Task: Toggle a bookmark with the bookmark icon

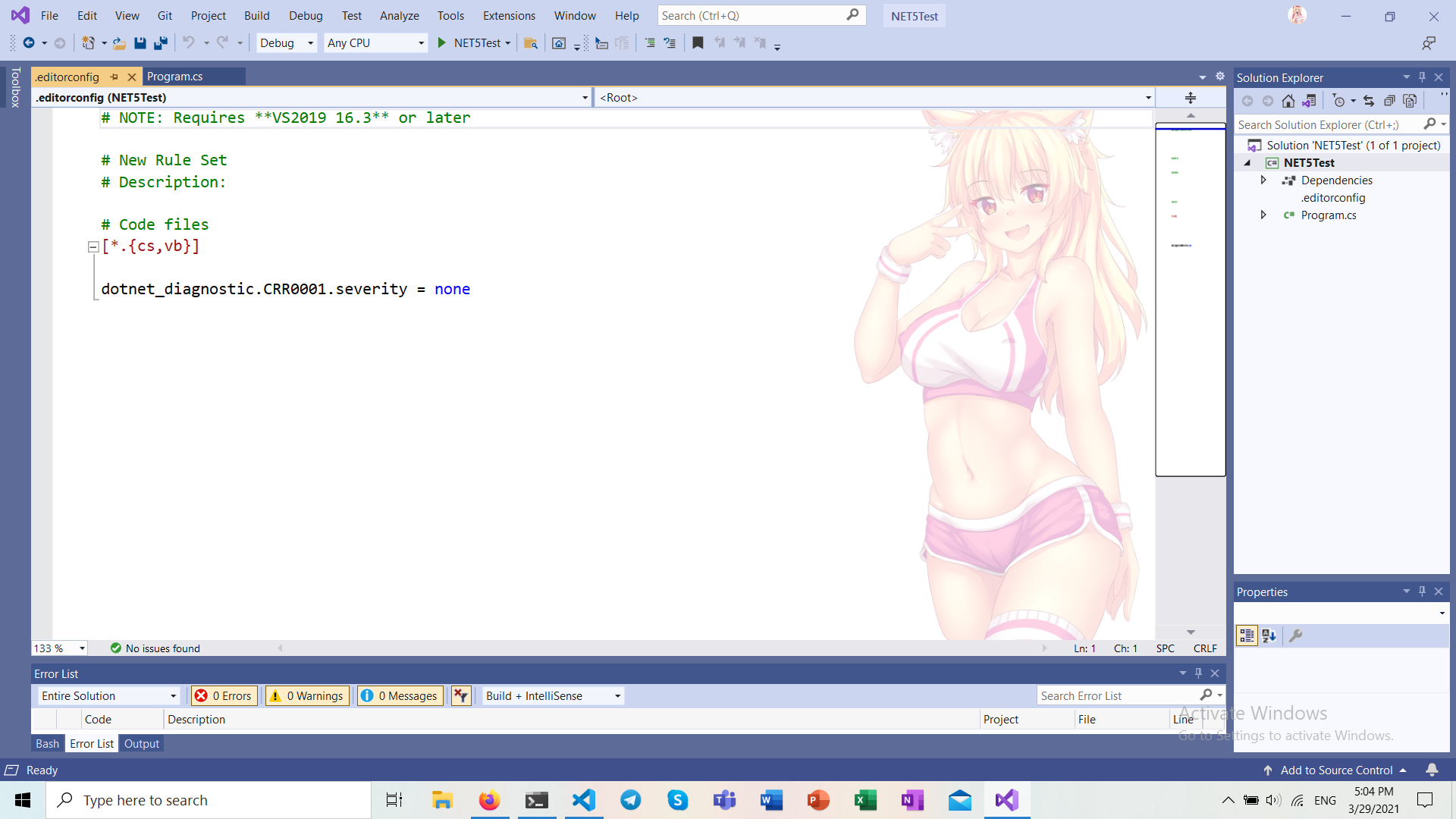Action: [x=698, y=43]
